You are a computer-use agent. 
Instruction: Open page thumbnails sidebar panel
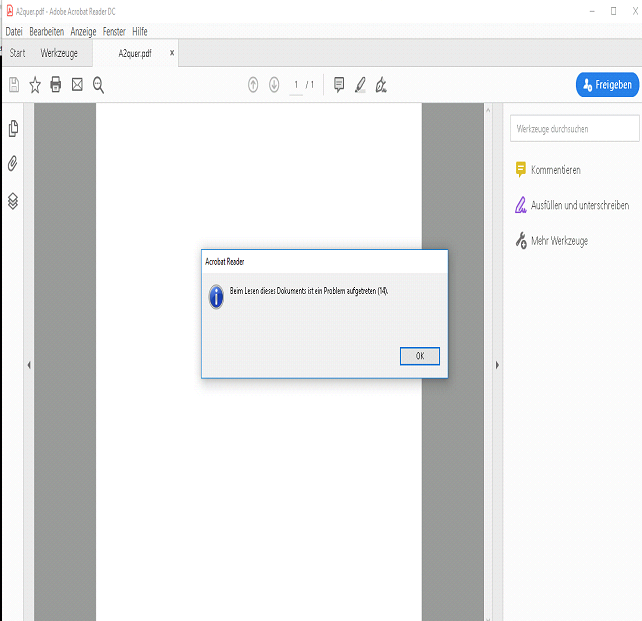pyautogui.click(x=13, y=129)
